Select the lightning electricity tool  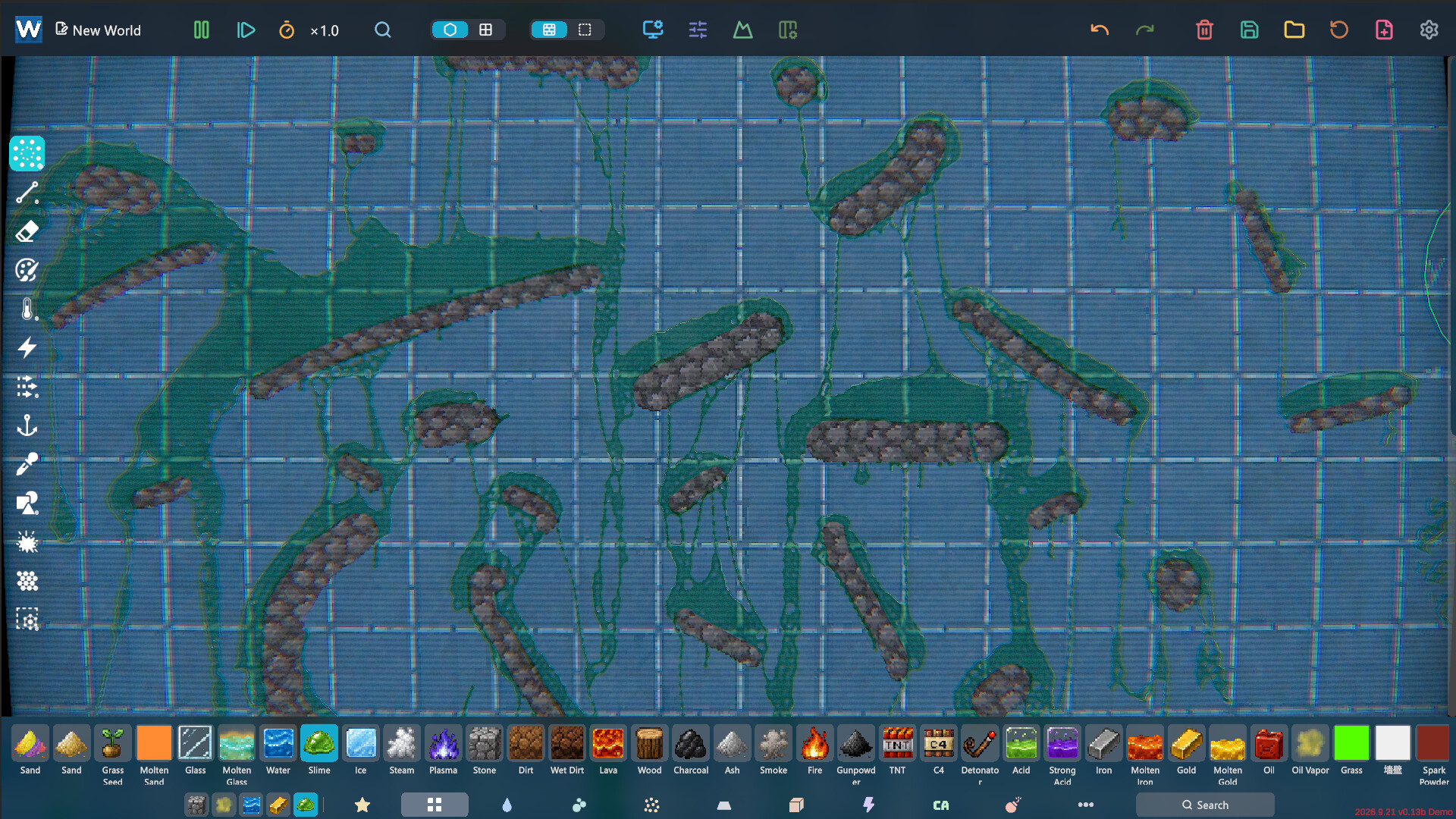pyautogui.click(x=27, y=348)
